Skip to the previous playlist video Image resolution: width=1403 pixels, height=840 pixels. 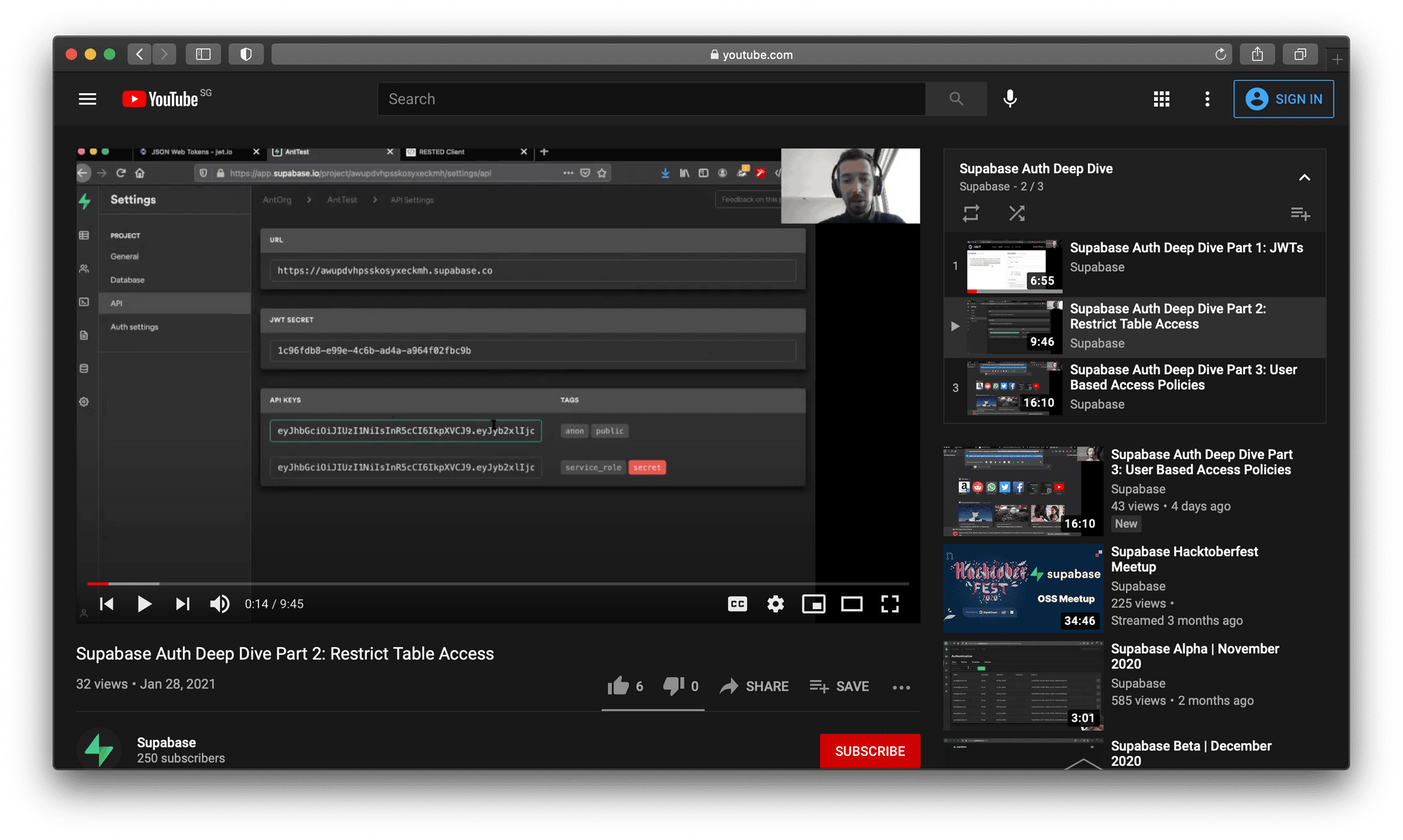pos(107,604)
